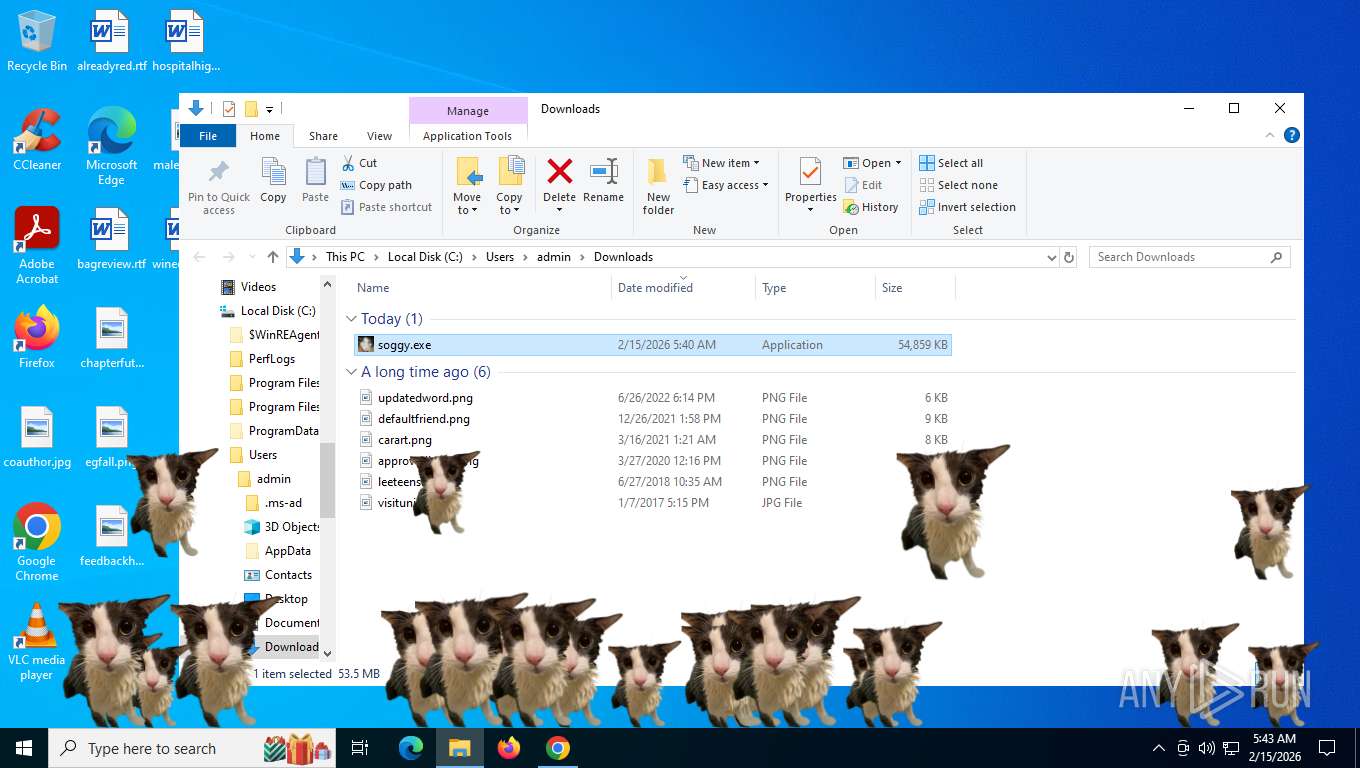This screenshot has width=1360, height=768.
Task: Open the File menu tab
Action: (x=208, y=136)
